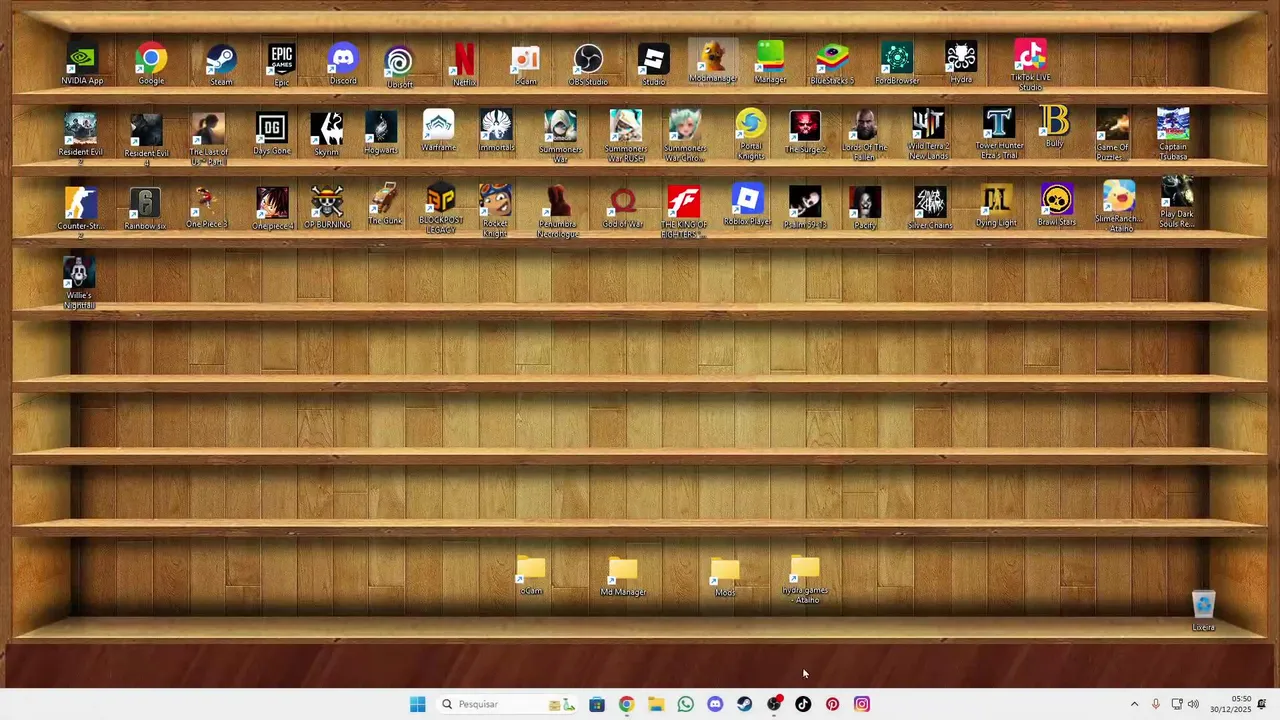
Task: Click the Pacify game icon
Action: [865, 209]
